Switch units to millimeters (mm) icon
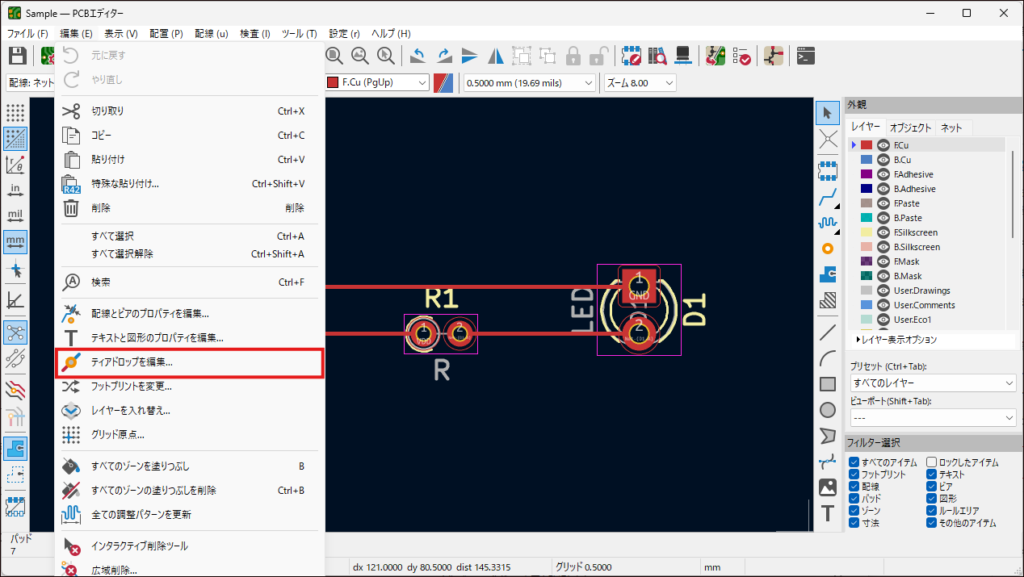The width and height of the screenshot is (1024, 577). coord(15,241)
